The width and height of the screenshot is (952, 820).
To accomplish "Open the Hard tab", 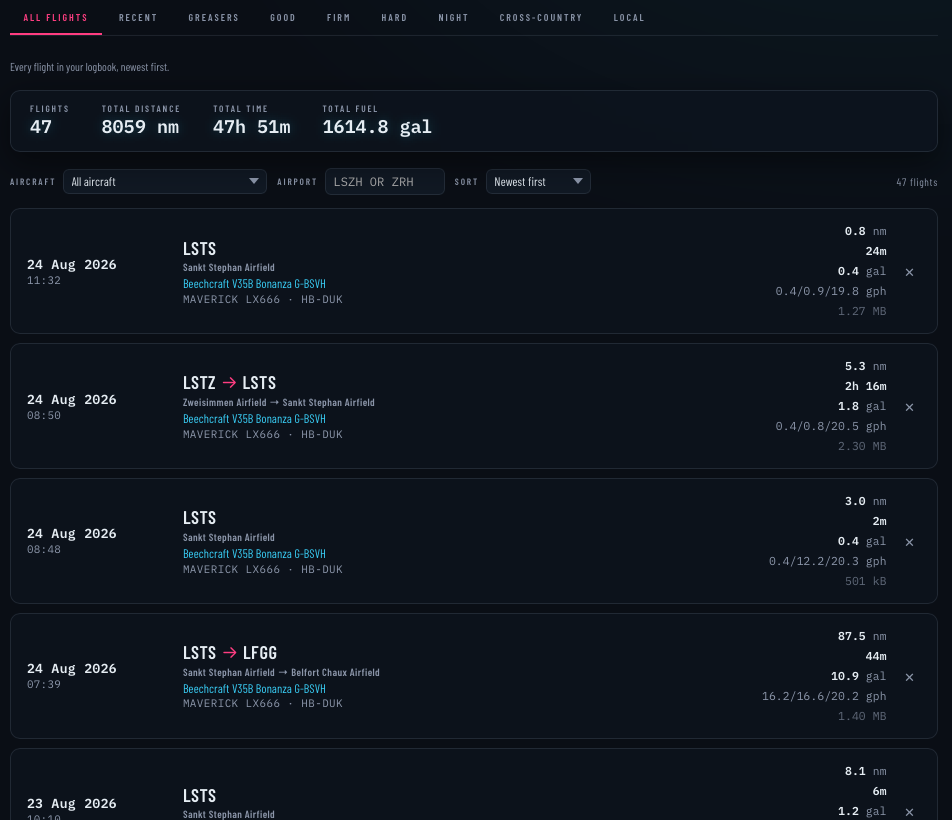I will click(394, 18).
